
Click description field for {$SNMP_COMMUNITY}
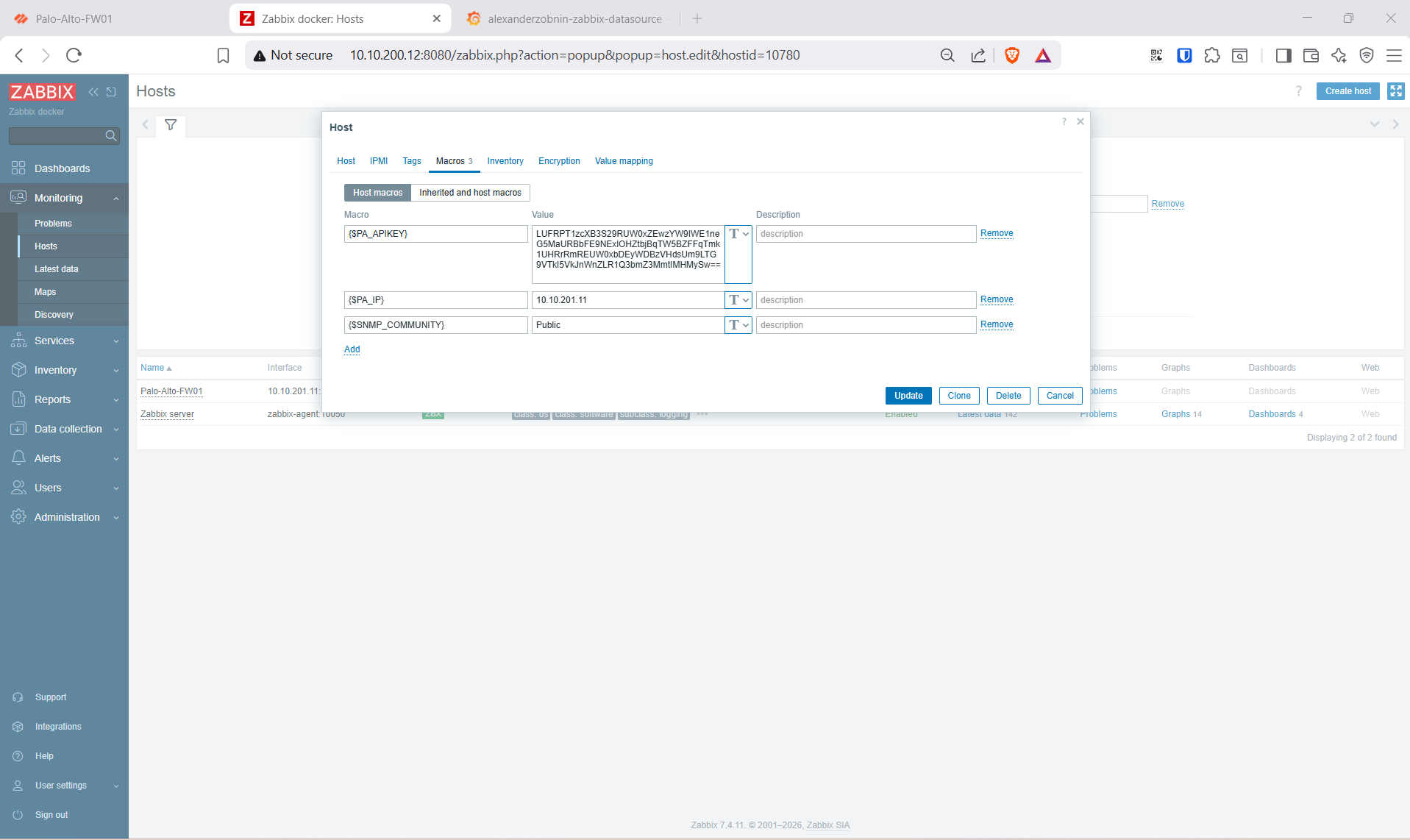click(866, 325)
